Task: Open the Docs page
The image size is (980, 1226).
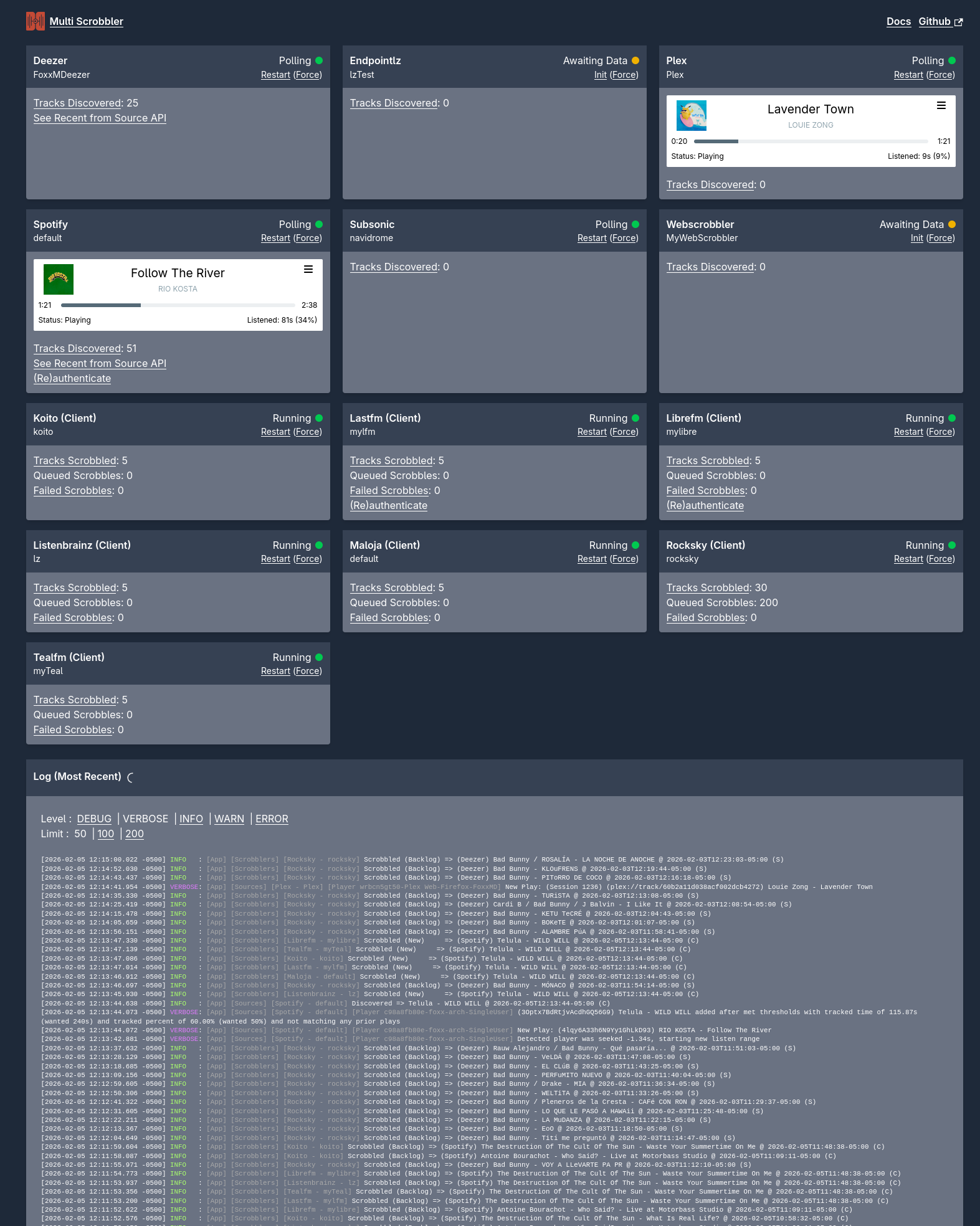Action: (x=898, y=22)
